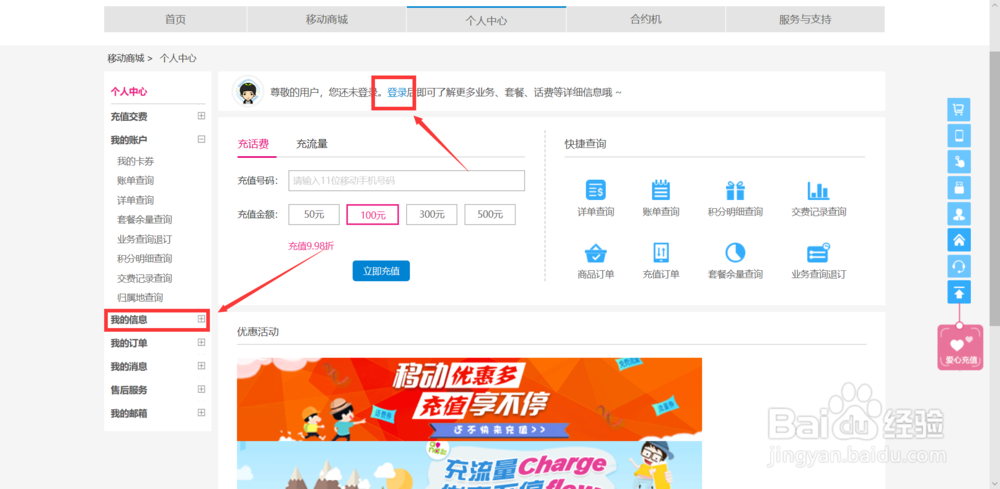The height and width of the screenshot is (489, 1000).
Task: Click the user avatar image
Action: (x=247, y=92)
